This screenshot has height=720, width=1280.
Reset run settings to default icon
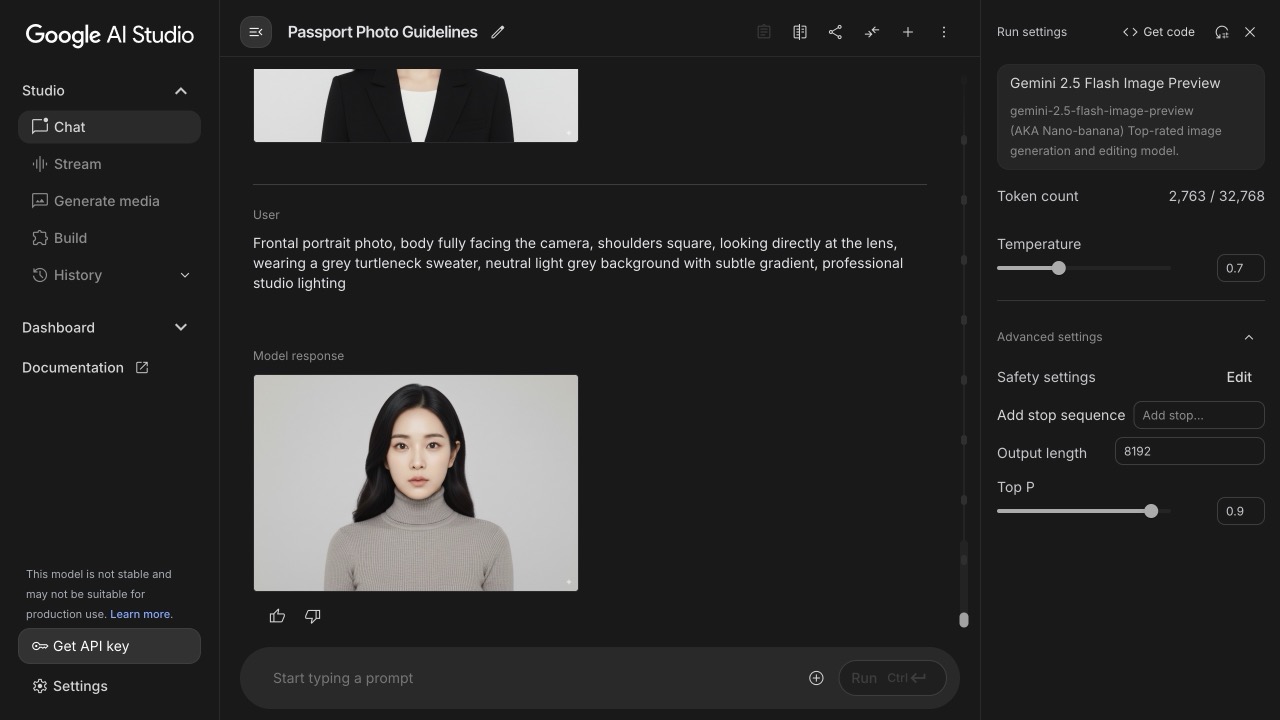coord(1222,32)
